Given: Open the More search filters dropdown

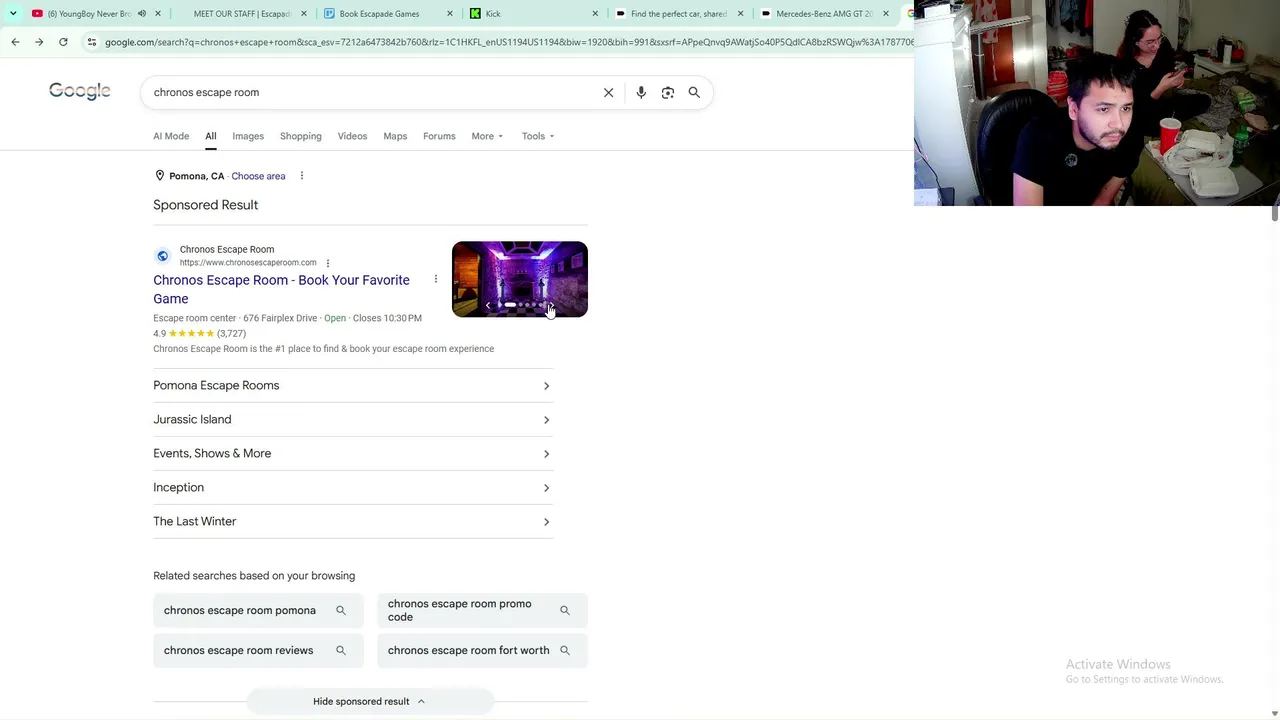Looking at the screenshot, I should pyautogui.click(x=487, y=136).
